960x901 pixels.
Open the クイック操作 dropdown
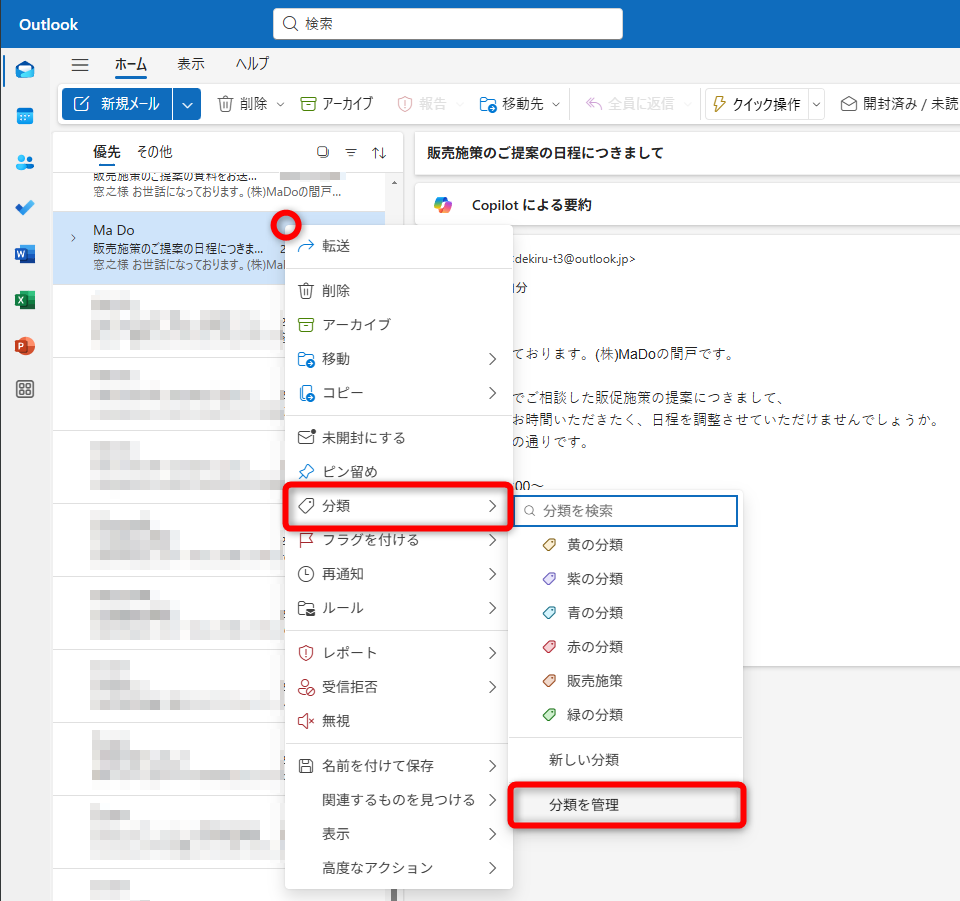(816, 103)
